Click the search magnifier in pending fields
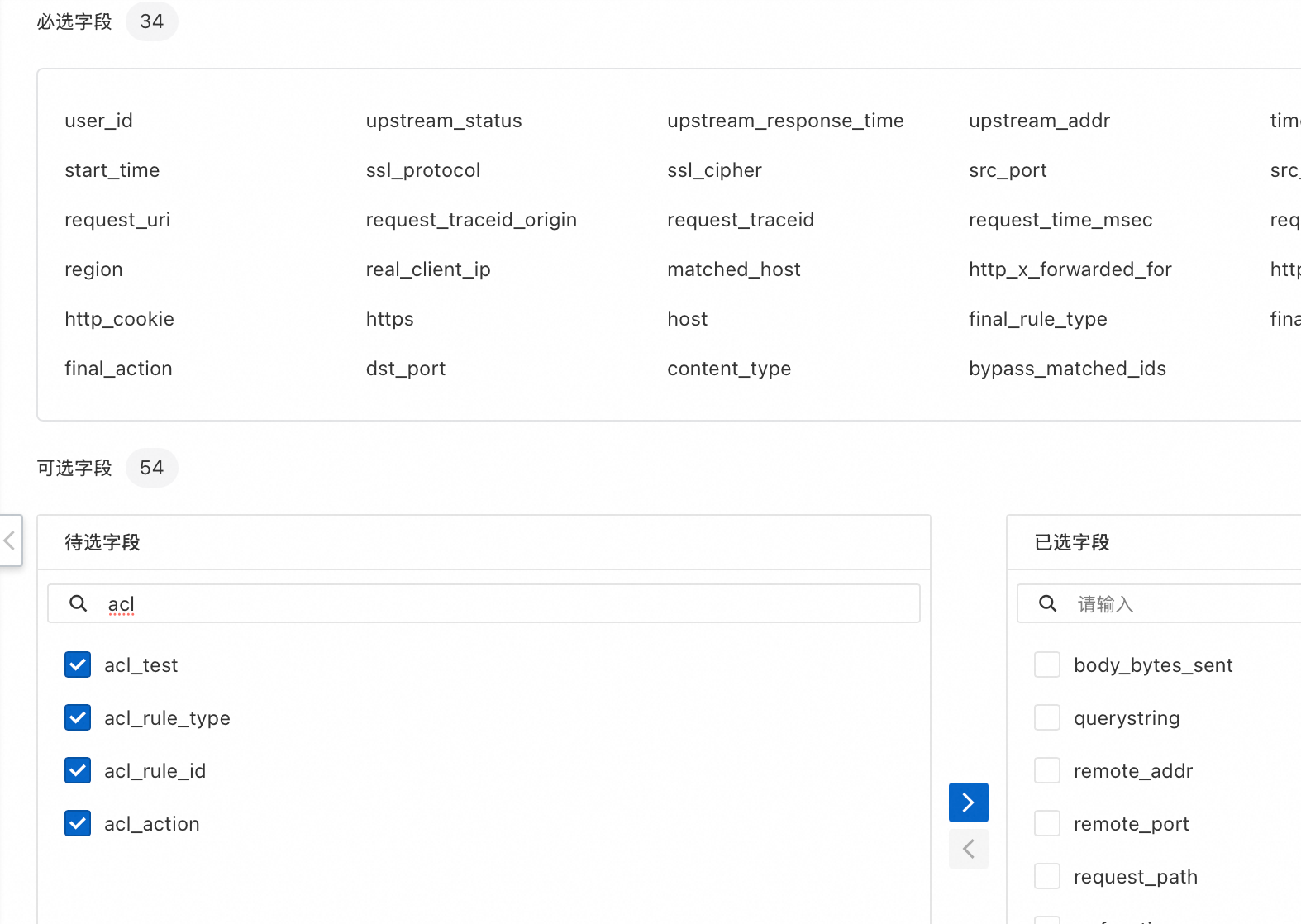1301x924 pixels. click(79, 603)
